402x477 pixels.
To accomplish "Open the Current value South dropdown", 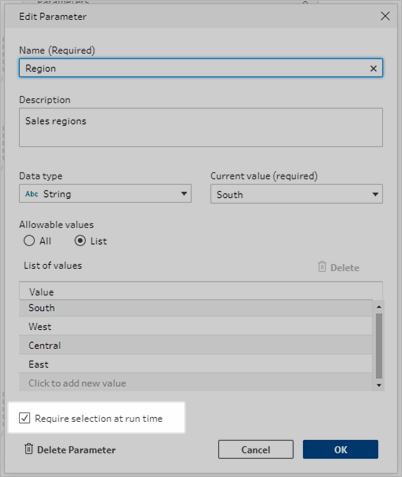I will tap(296, 194).
